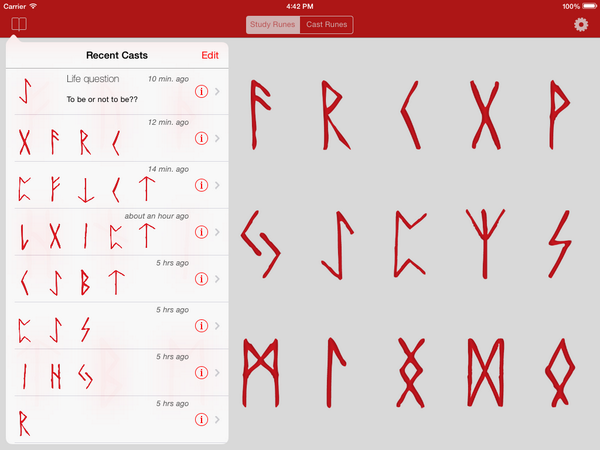Switch to the Cast Runes tab
This screenshot has height=450, width=600.
(x=326, y=24)
